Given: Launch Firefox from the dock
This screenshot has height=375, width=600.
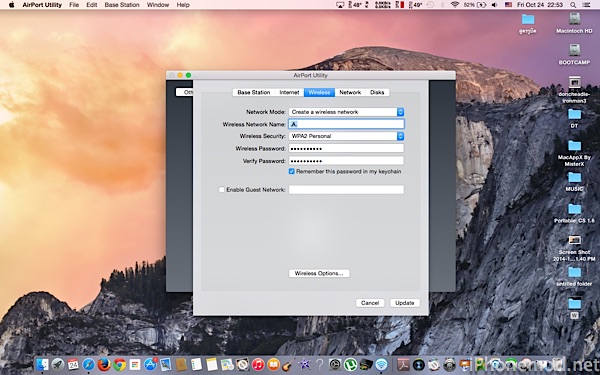Looking at the screenshot, I should 104,365.
